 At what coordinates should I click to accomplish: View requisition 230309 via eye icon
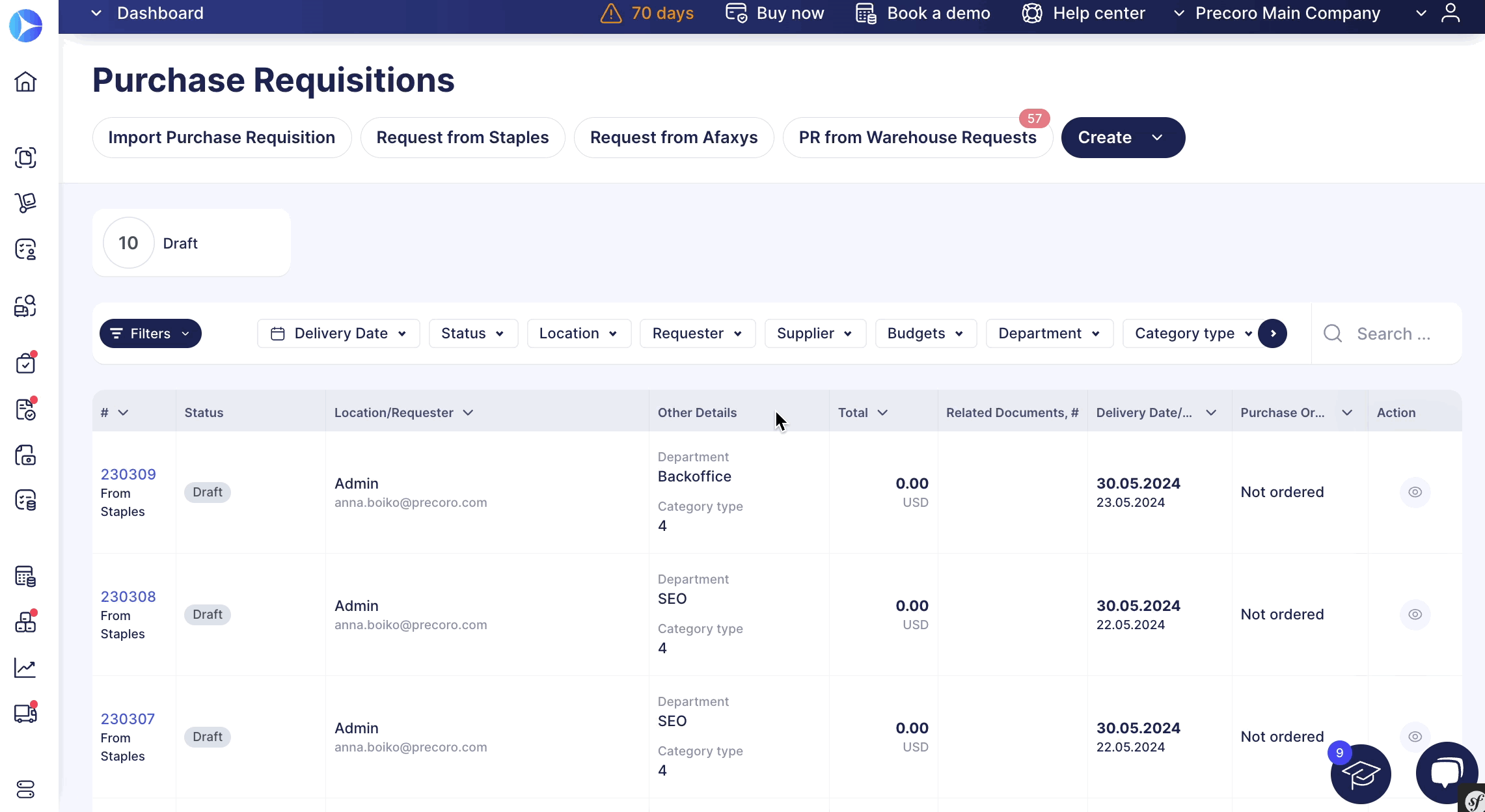(1415, 492)
